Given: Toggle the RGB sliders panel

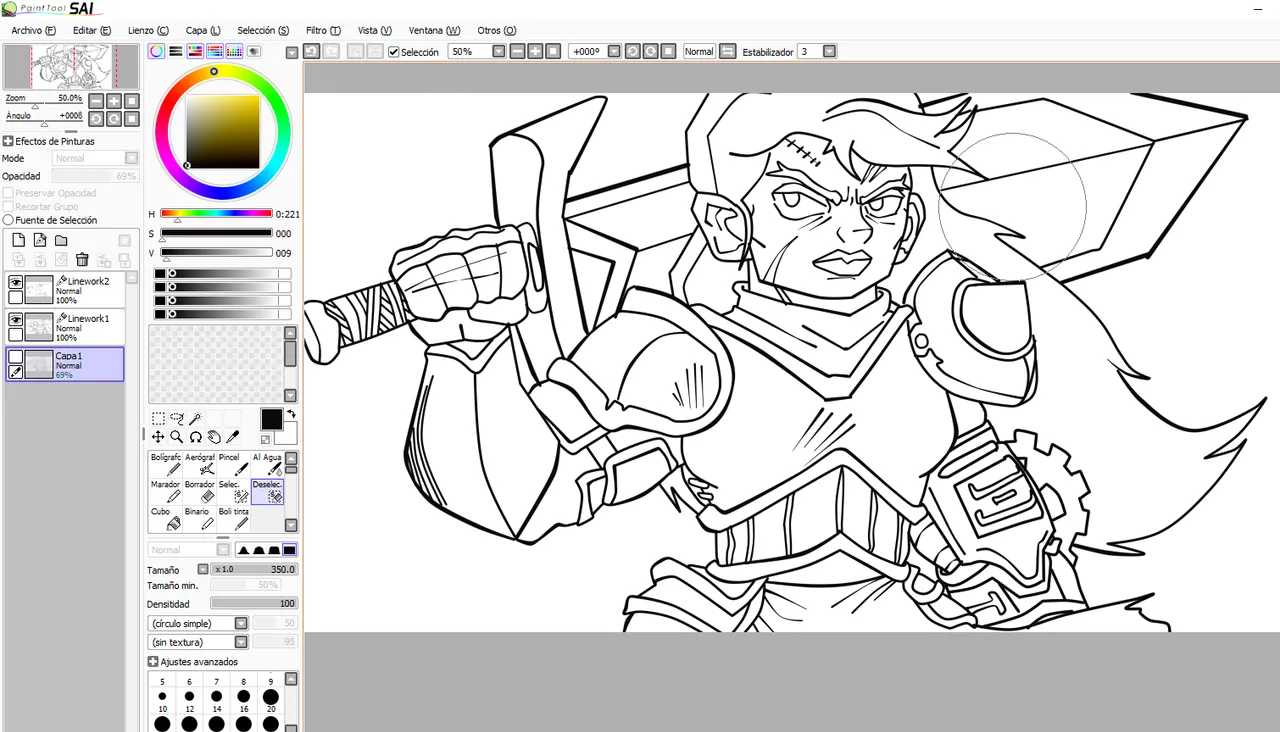Looking at the screenshot, I should [176, 51].
